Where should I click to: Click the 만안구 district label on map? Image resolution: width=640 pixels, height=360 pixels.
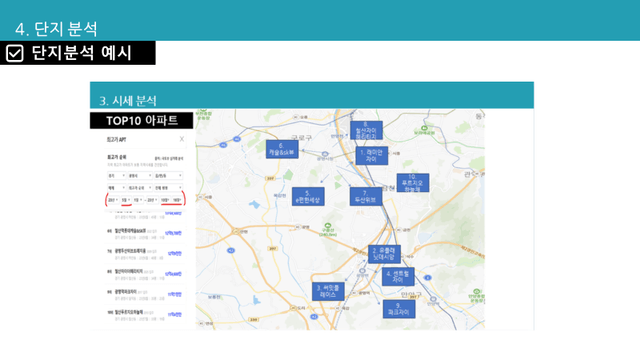coord(411,294)
